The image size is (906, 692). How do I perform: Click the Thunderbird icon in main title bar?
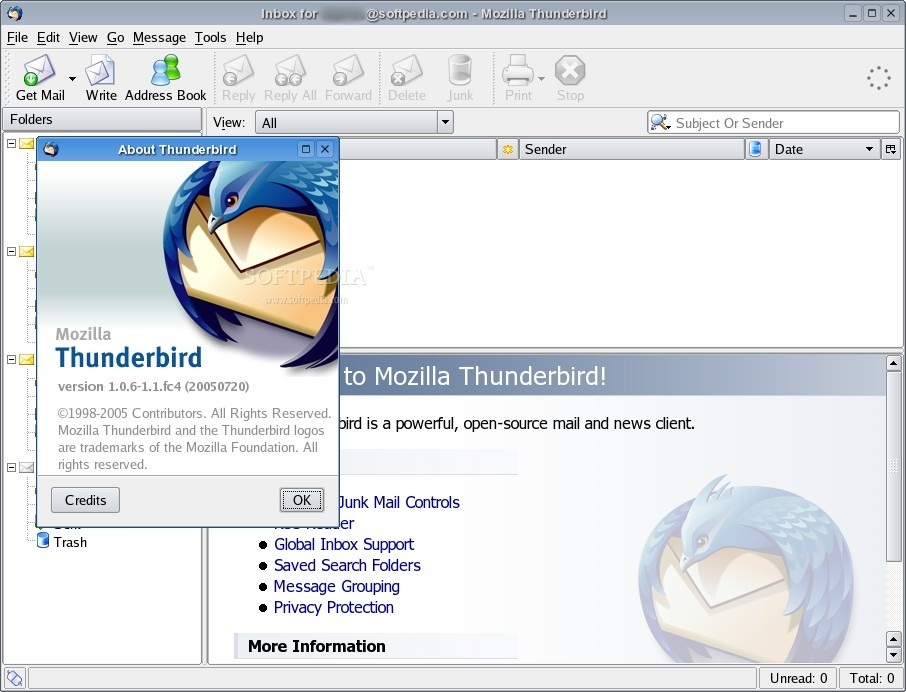pos(14,13)
